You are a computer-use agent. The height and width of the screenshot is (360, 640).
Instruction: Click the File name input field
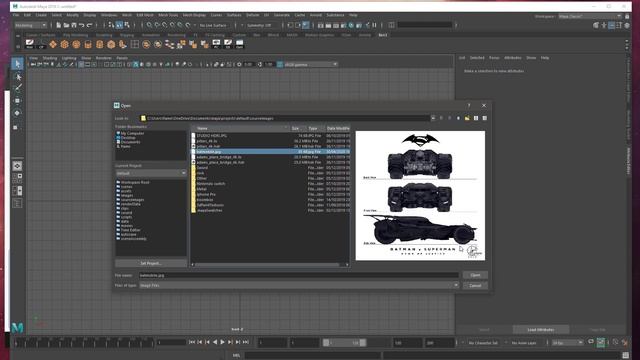click(299, 276)
